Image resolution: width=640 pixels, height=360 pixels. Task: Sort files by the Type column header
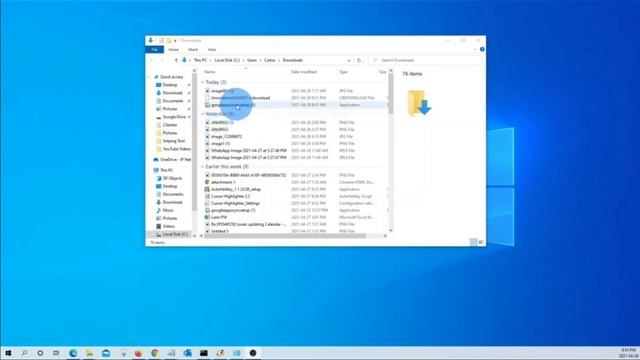pyautogui.click(x=344, y=72)
